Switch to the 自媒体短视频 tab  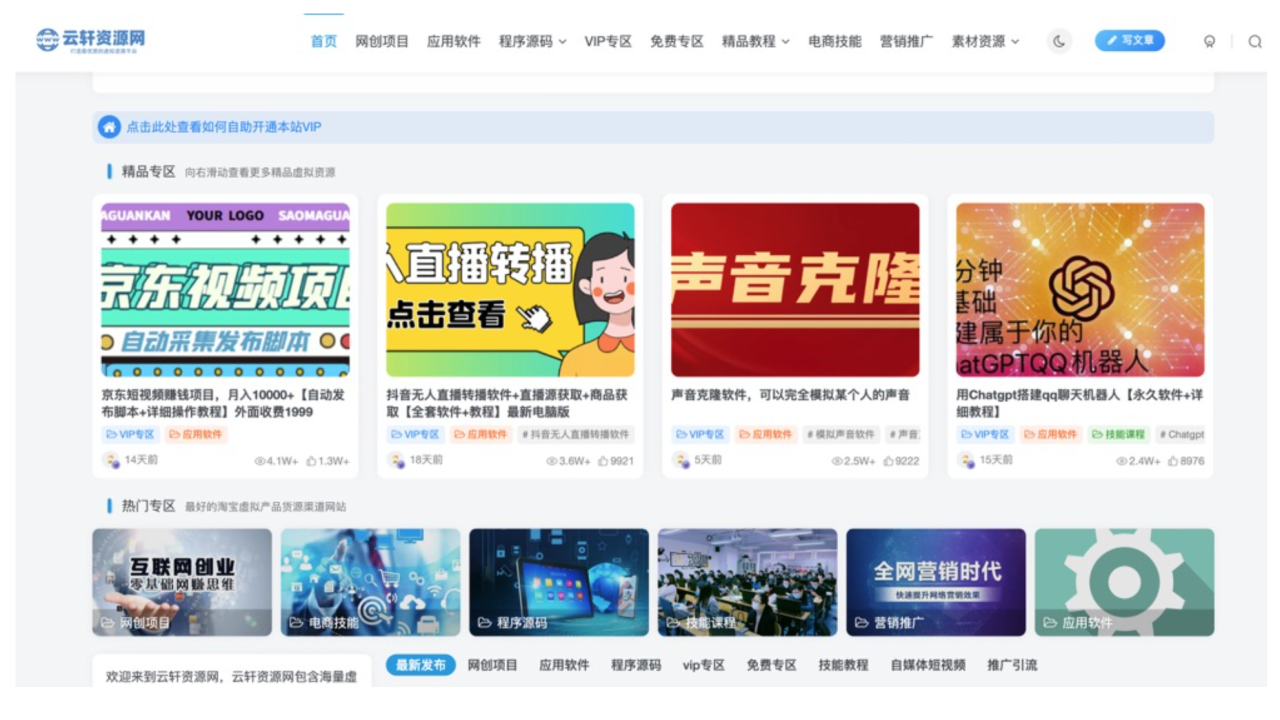tap(928, 665)
